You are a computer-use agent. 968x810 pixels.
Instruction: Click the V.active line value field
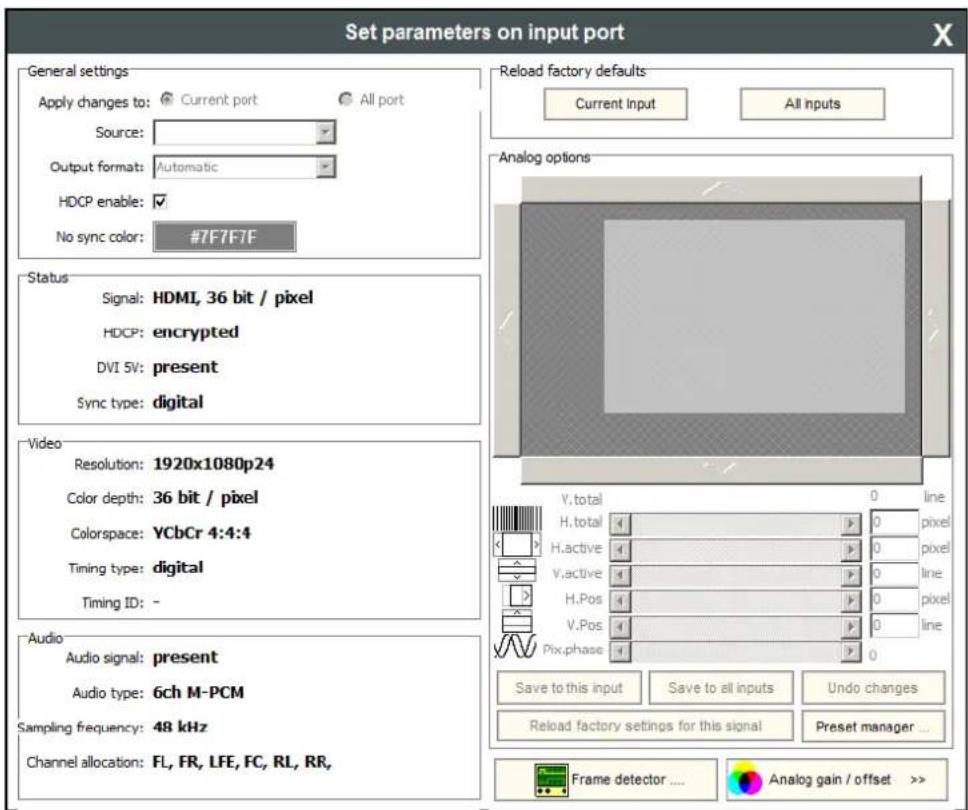(x=894, y=574)
